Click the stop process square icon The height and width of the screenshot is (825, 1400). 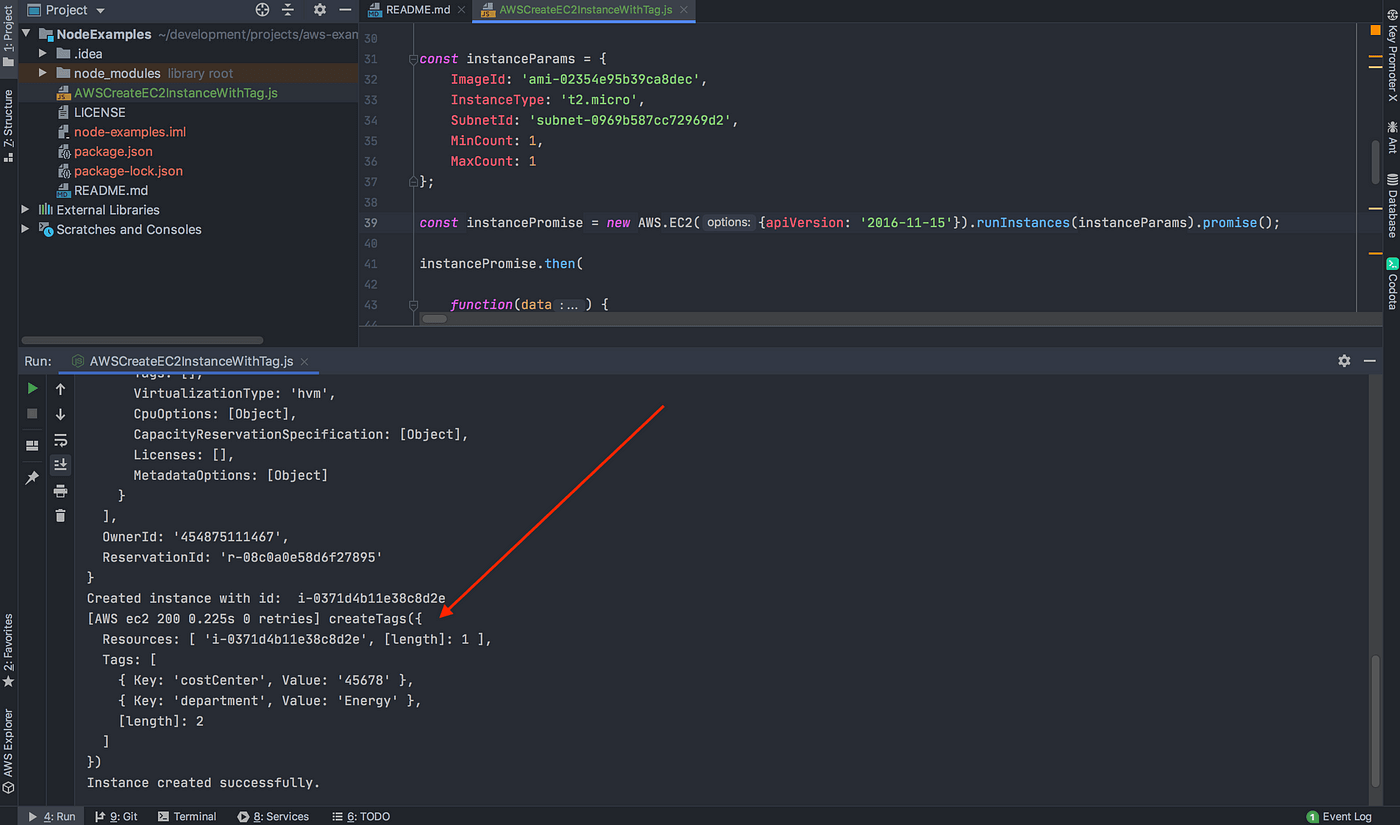pyautogui.click(x=32, y=413)
